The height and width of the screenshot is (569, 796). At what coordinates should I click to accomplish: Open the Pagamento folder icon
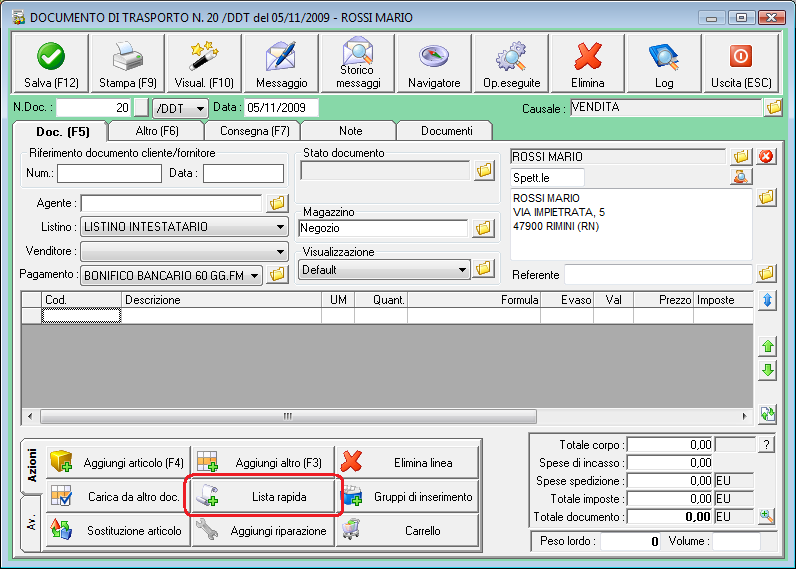pos(277,275)
